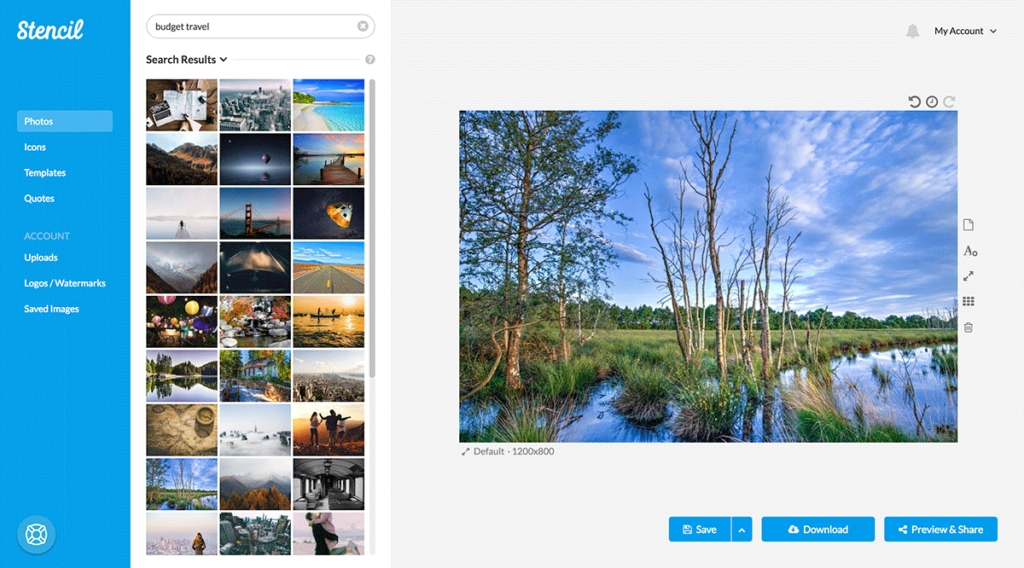Open the history clock icon

coord(932,102)
